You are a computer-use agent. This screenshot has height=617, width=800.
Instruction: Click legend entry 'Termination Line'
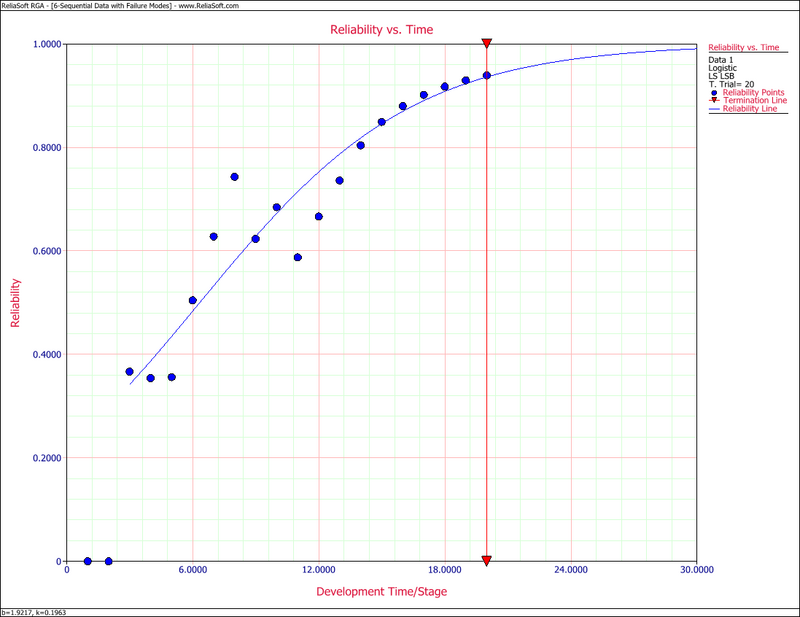coord(755,101)
